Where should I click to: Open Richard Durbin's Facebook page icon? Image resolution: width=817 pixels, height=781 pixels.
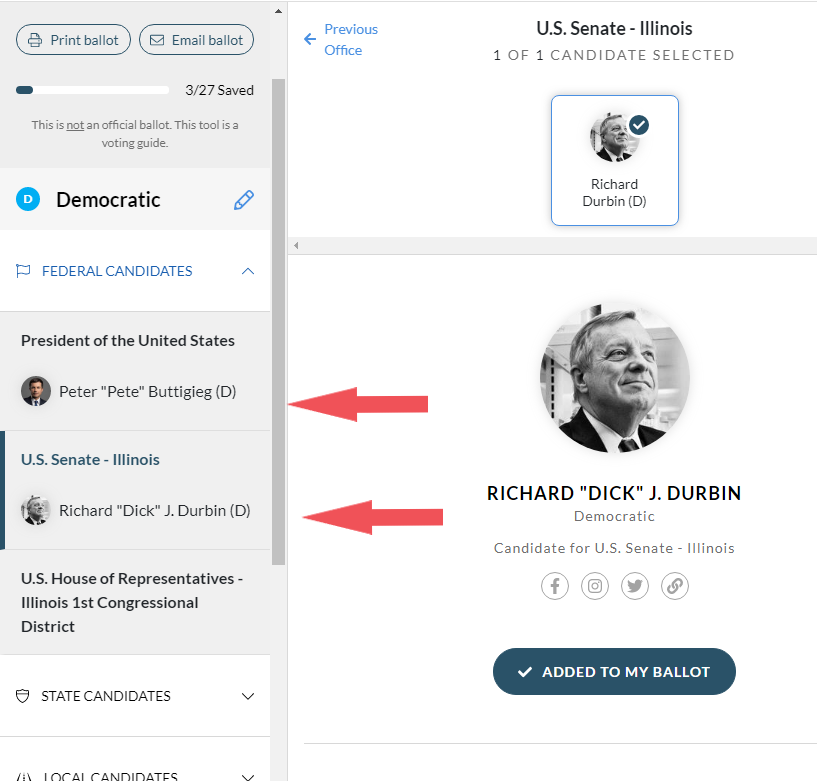pos(554,586)
